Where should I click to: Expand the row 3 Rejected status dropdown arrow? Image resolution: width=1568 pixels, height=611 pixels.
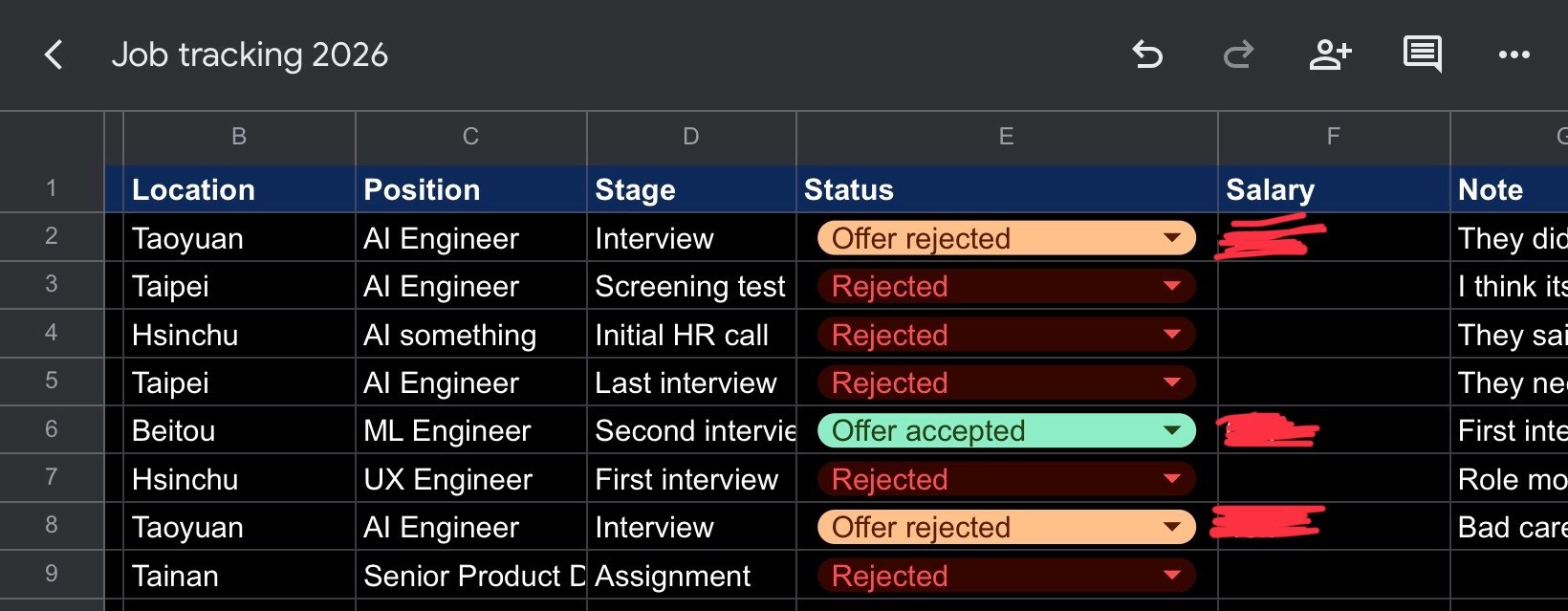tap(1172, 286)
